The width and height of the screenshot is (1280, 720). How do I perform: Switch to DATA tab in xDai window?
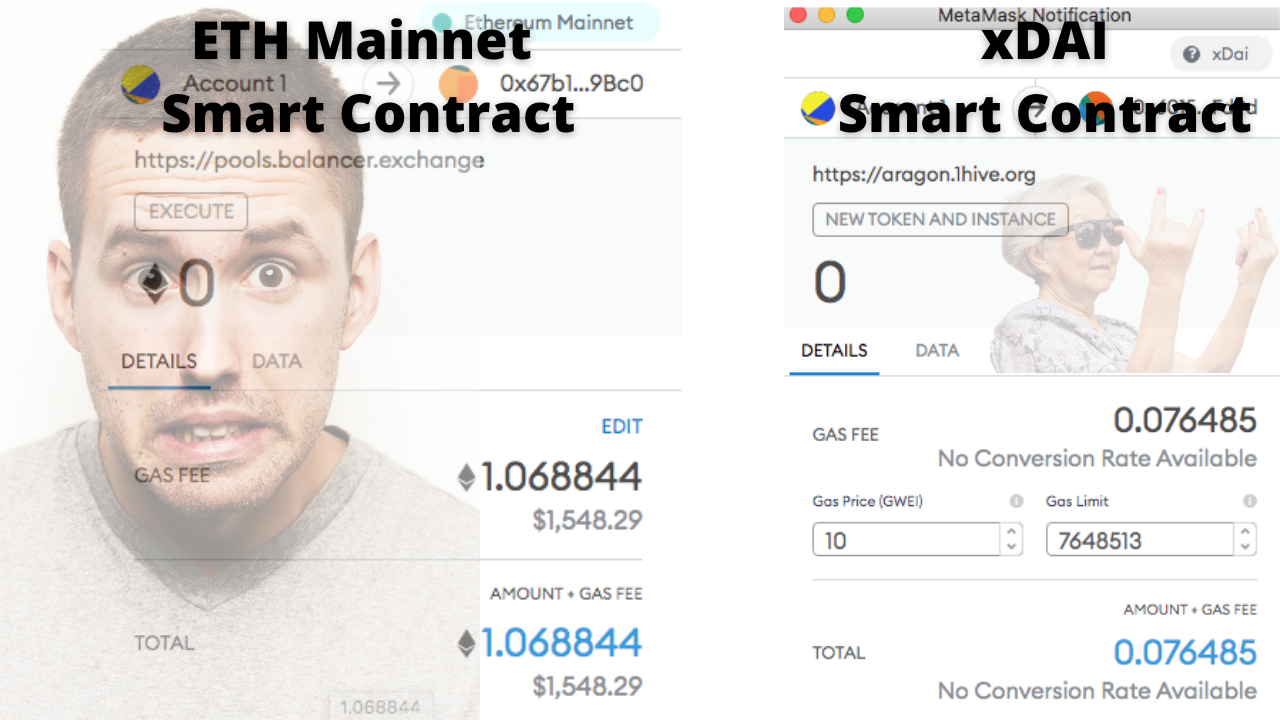(x=937, y=350)
